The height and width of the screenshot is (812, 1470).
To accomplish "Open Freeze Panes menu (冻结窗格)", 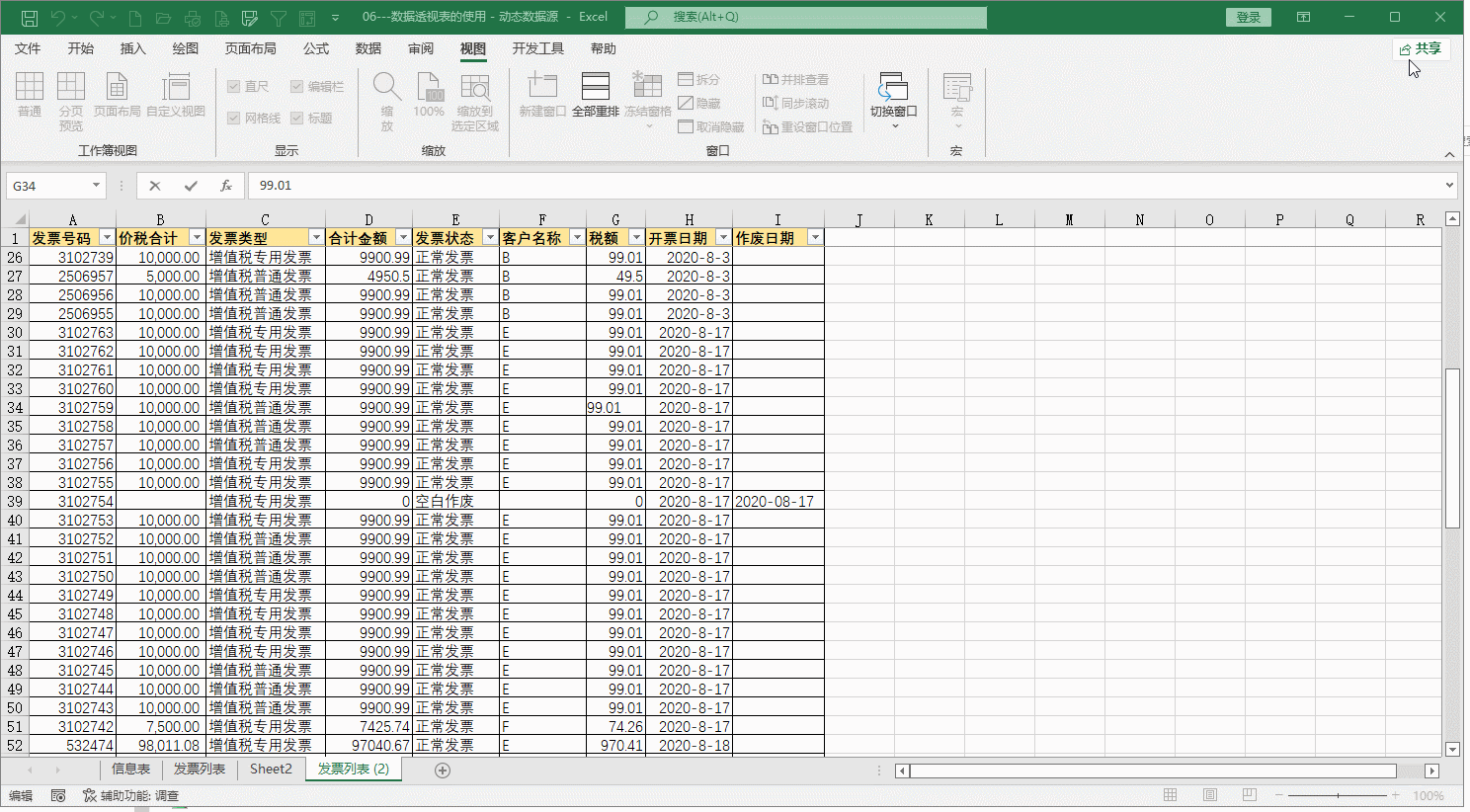I will coord(648,102).
